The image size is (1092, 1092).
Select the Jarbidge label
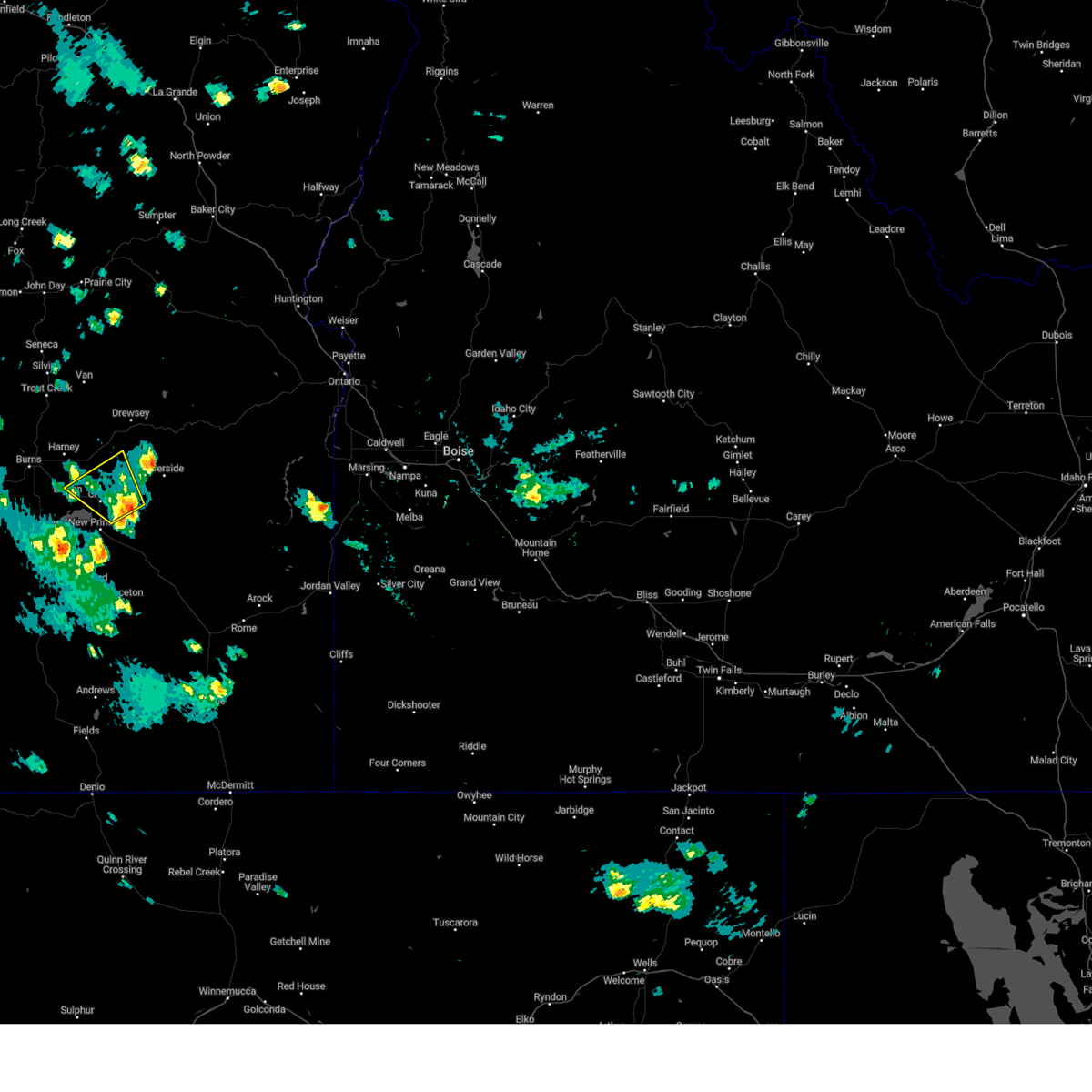tap(574, 810)
